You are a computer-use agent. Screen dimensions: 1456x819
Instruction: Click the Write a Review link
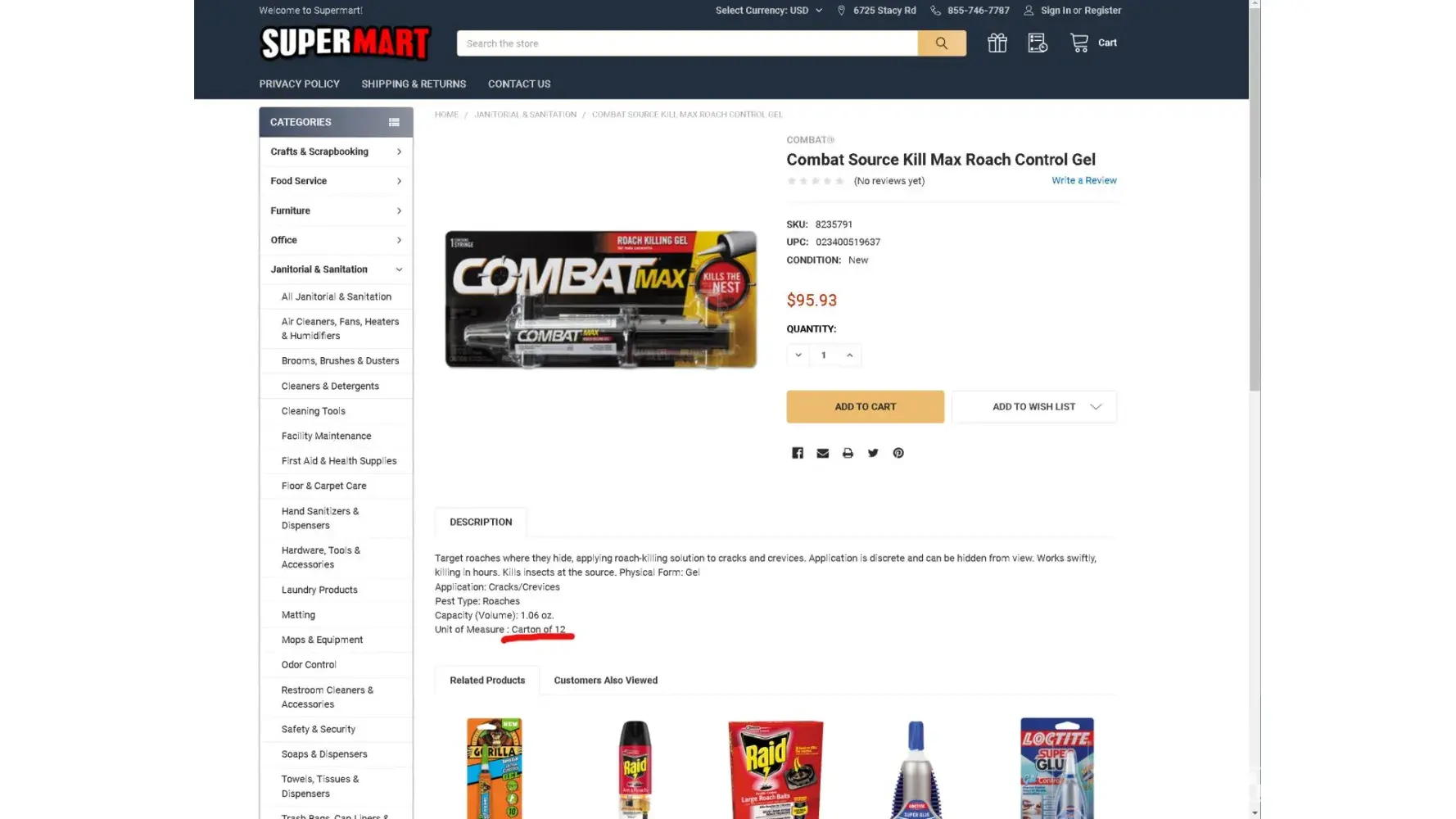[1083, 180]
